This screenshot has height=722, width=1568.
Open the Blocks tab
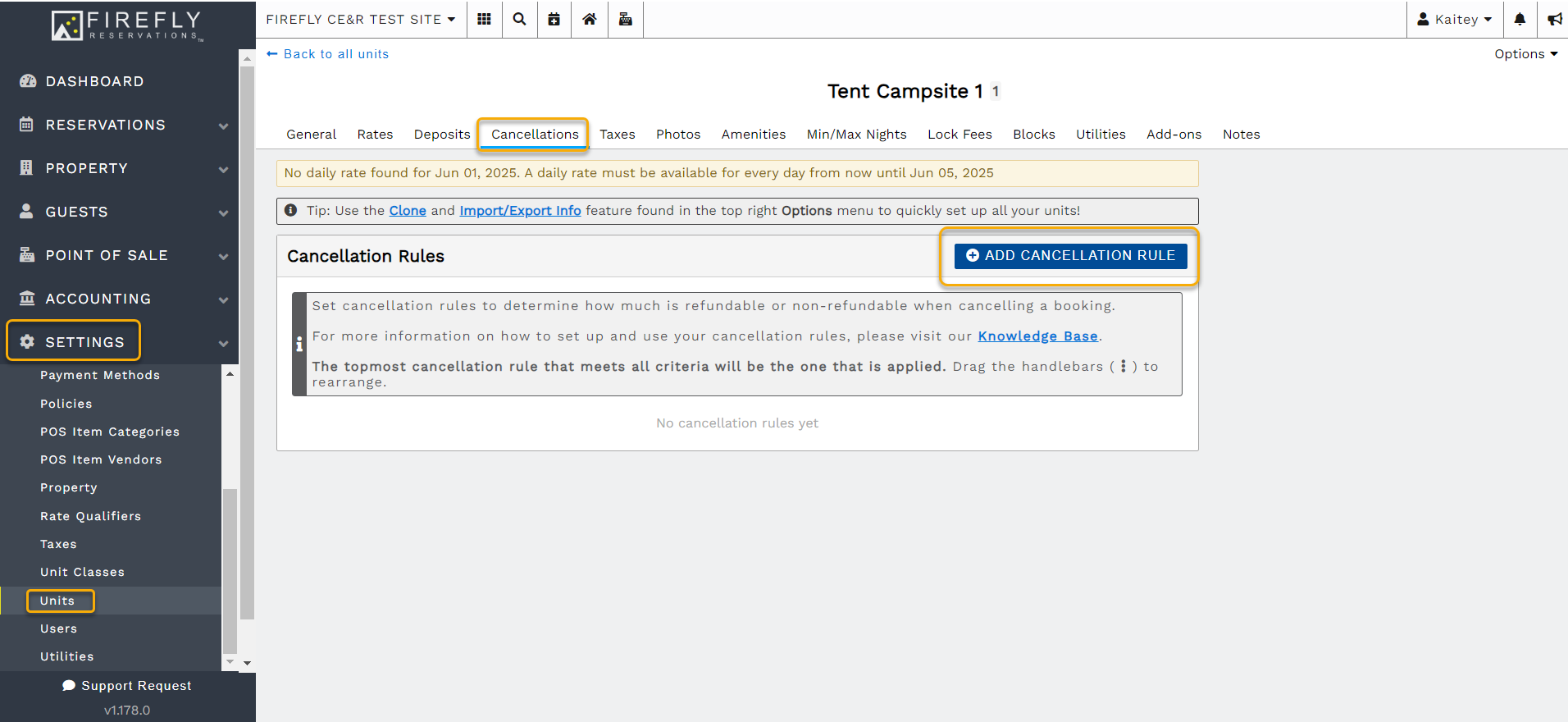[x=1034, y=135]
